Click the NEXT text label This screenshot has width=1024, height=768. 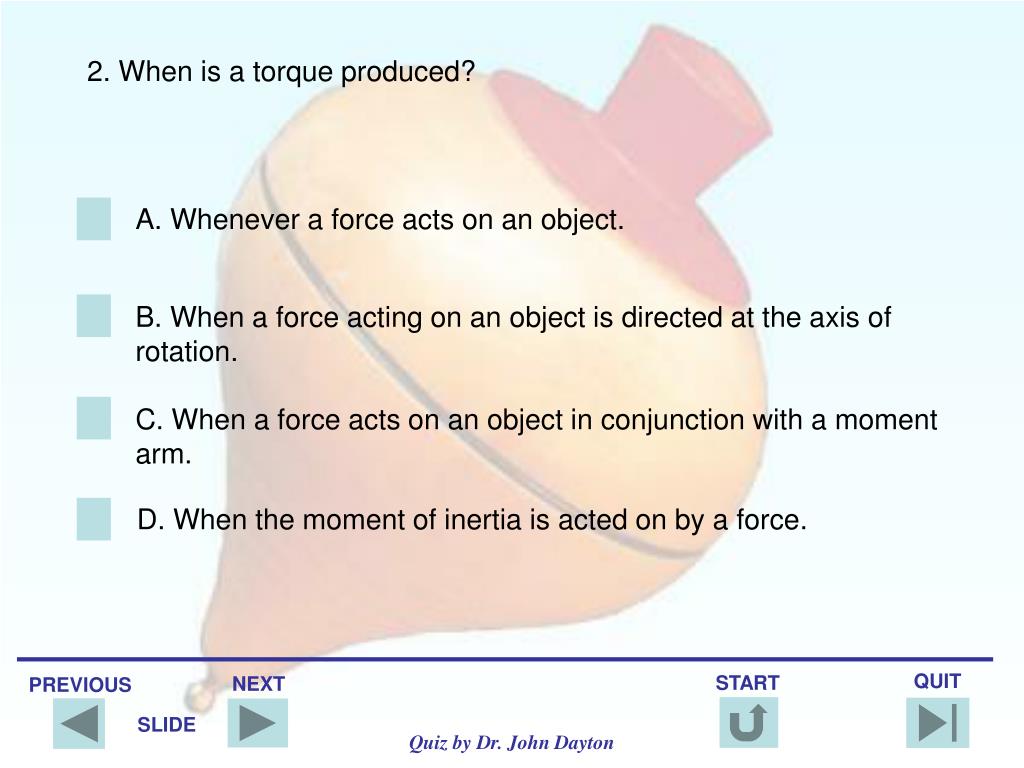[259, 683]
